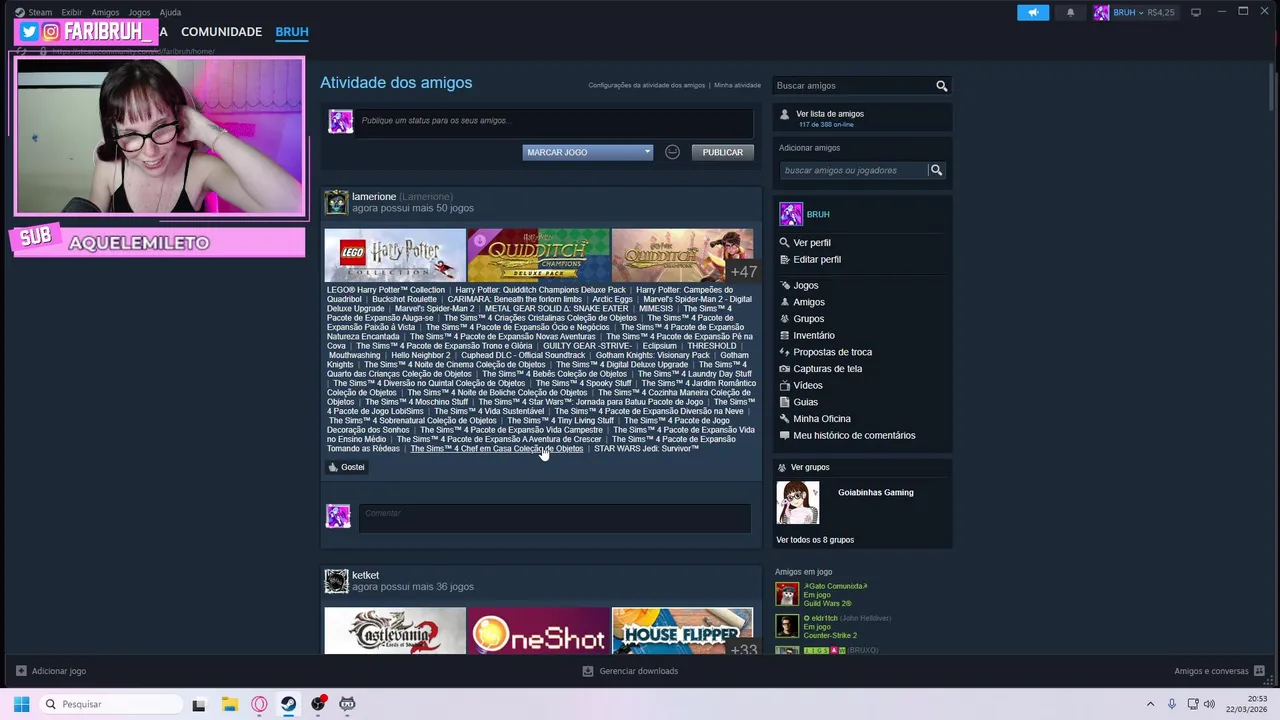
Task: Click the Steam icon in the taskbar
Action: (x=288, y=704)
